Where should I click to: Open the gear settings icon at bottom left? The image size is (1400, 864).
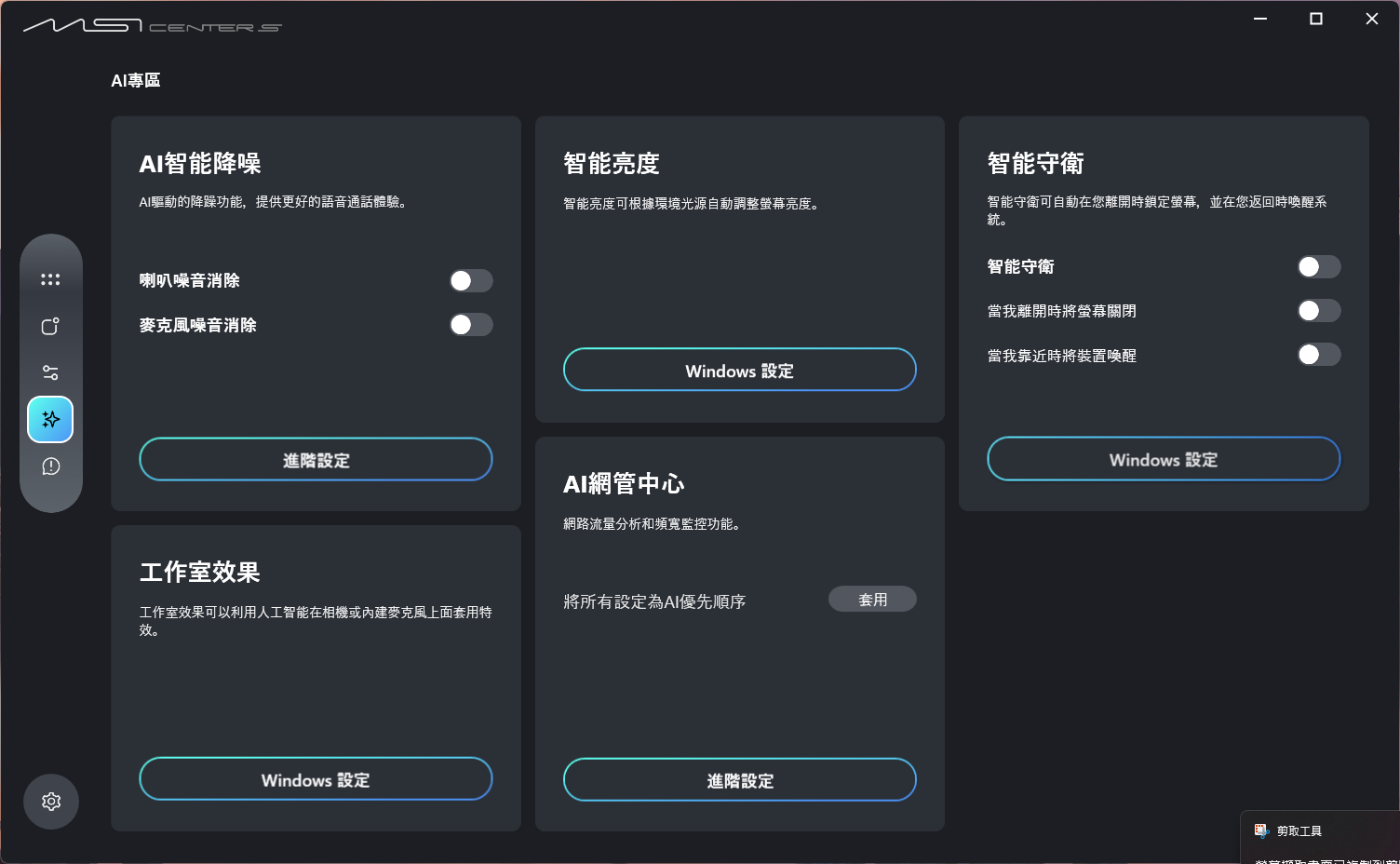point(50,802)
